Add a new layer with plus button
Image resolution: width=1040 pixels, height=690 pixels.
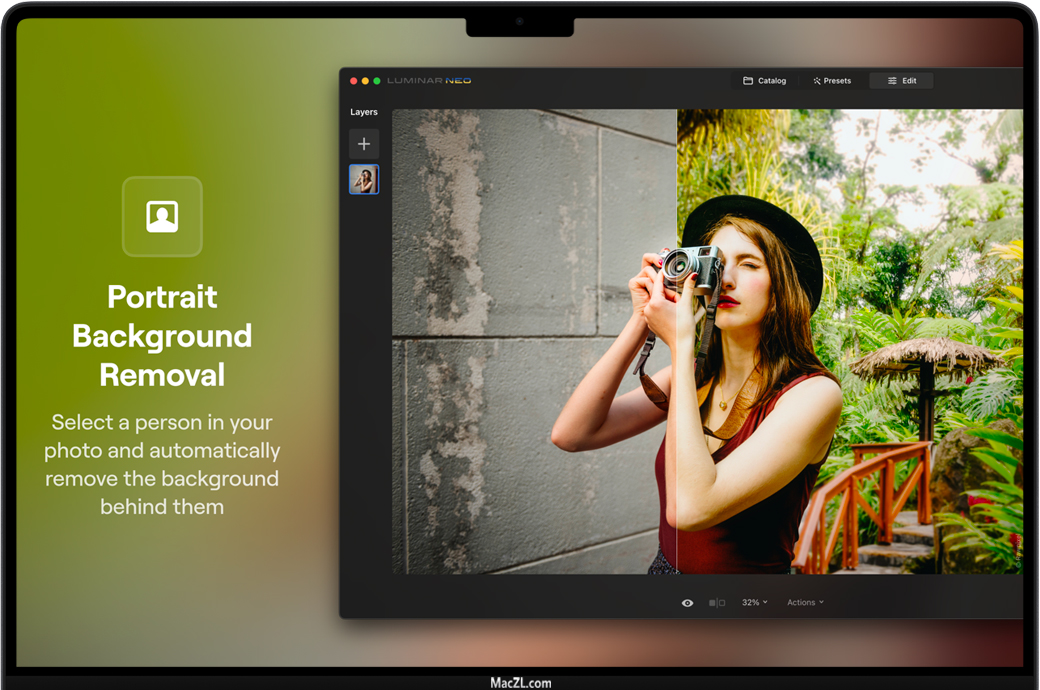pyautogui.click(x=364, y=144)
